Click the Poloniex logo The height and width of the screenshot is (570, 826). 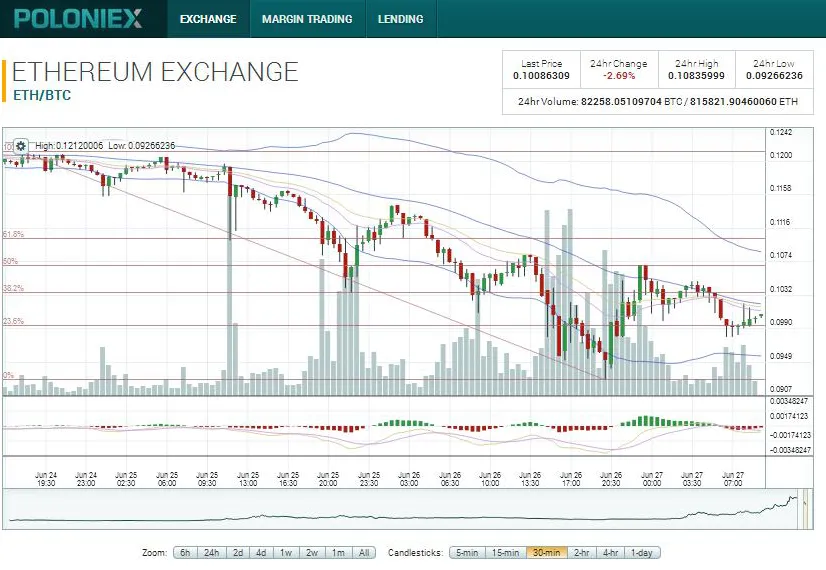(x=78, y=19)
